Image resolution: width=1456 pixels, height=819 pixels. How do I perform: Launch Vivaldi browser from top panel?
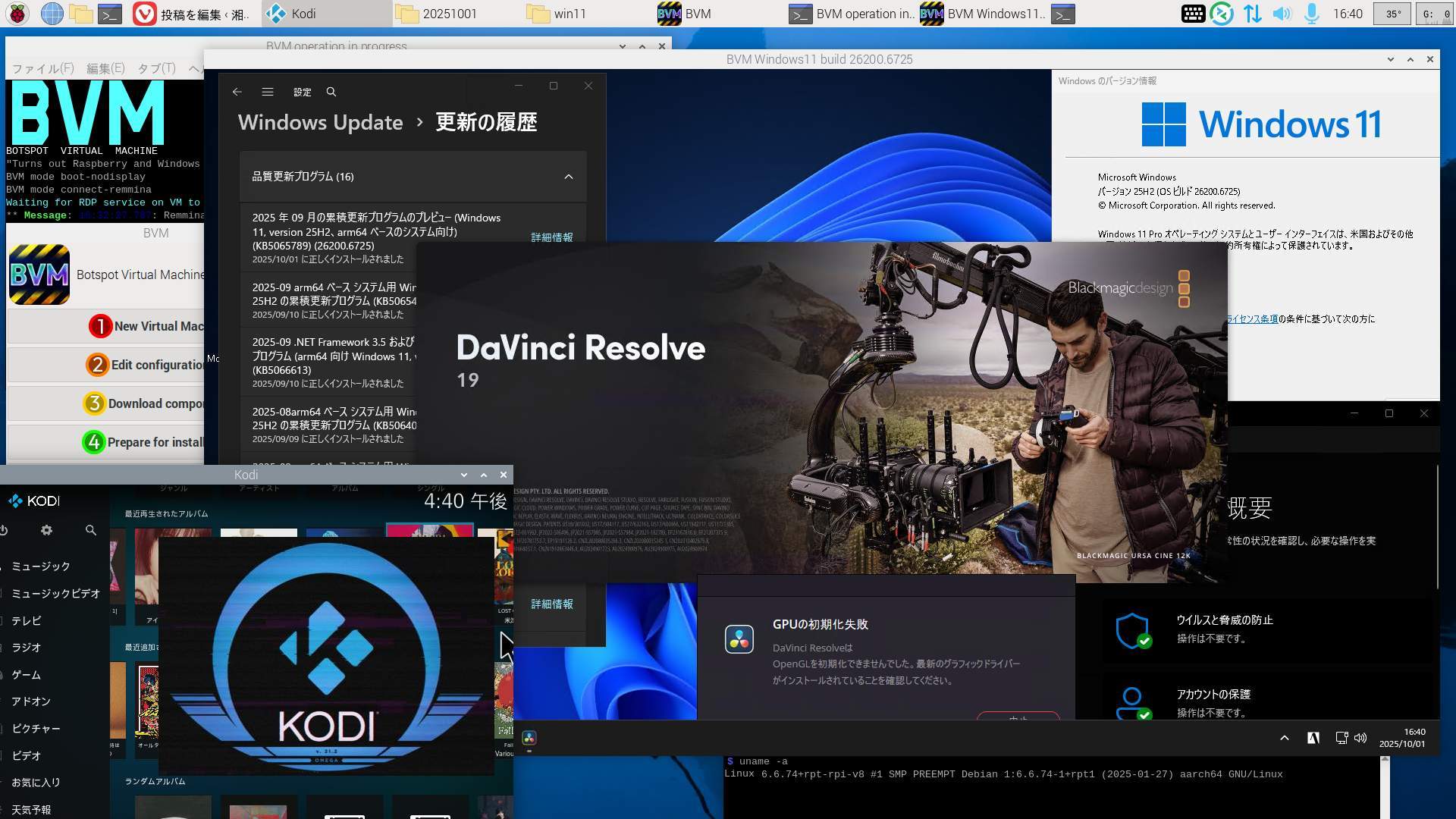coord(144,14)
